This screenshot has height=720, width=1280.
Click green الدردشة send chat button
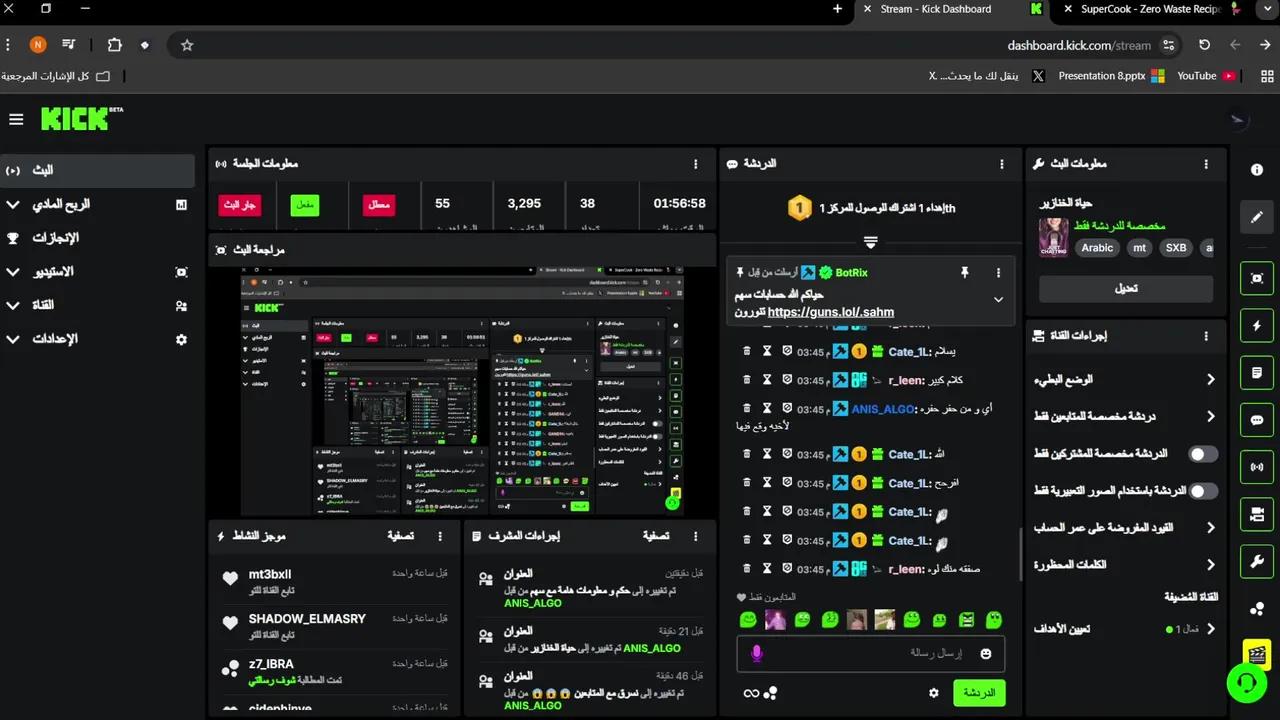click(x=978, y=693)
